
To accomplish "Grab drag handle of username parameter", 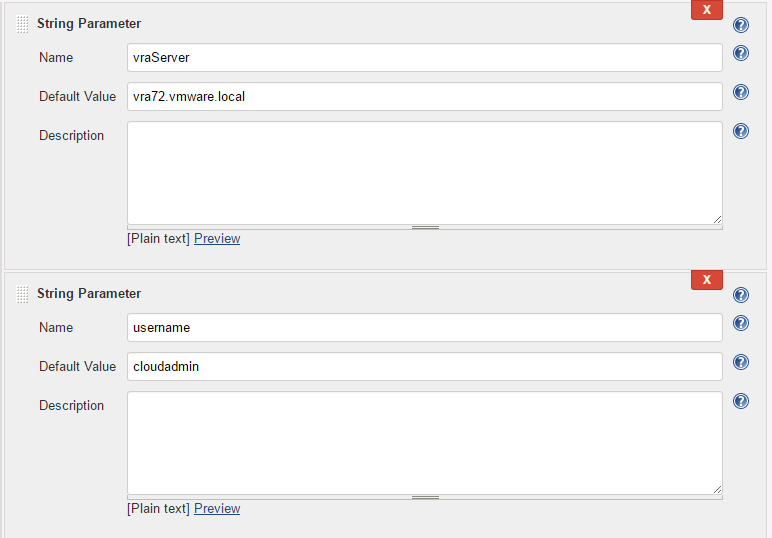I will click(x=23, y=295).
